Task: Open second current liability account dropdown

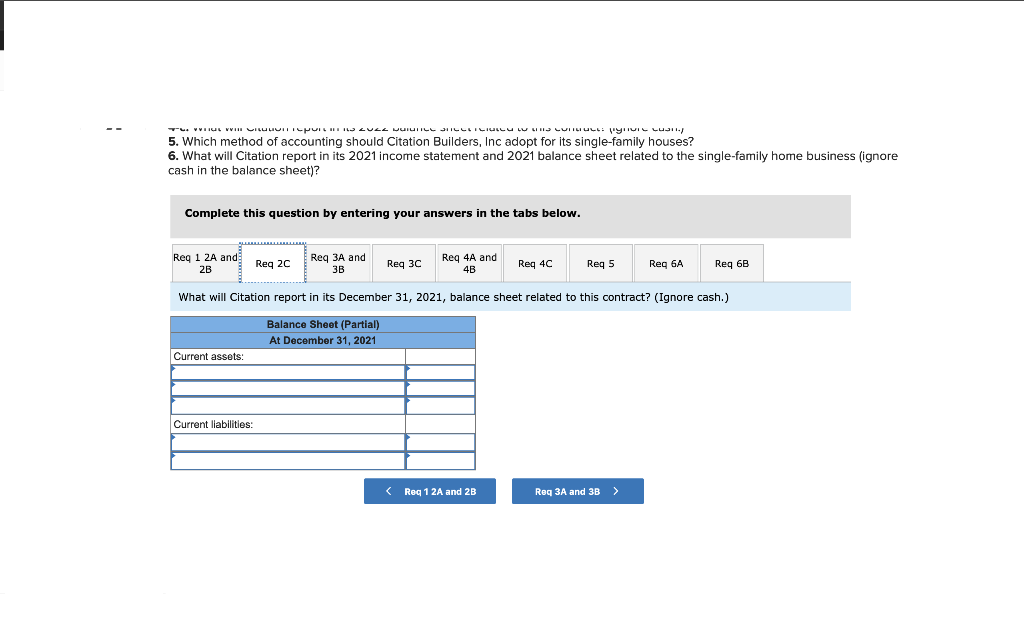Action: pyautogui.click(x=288, y=460)
